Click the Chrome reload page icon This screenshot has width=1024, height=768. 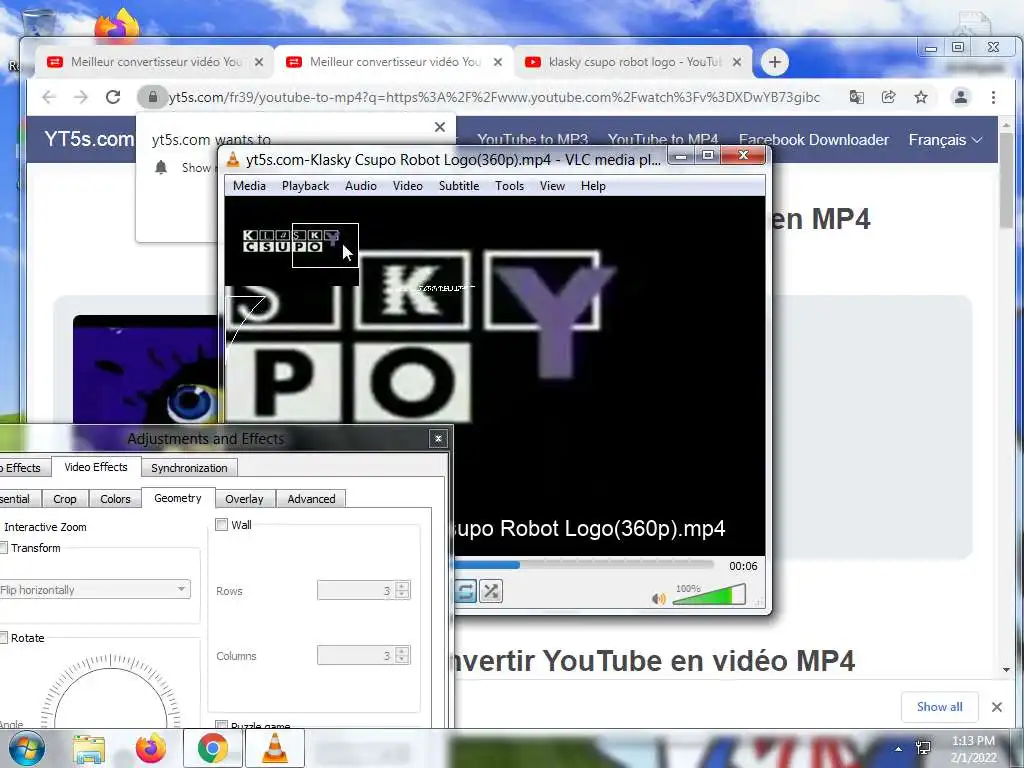(113, 97)
